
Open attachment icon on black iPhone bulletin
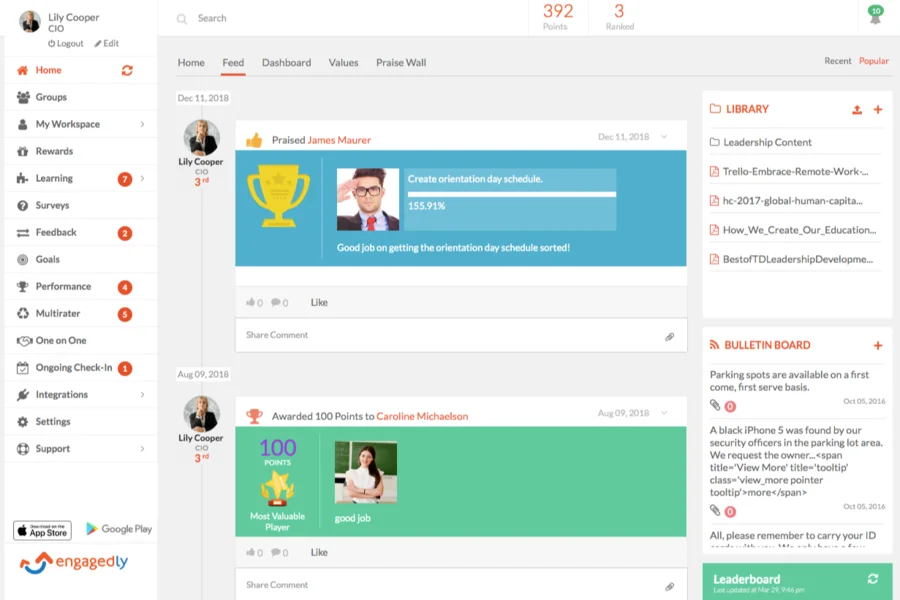click(715, 510)
